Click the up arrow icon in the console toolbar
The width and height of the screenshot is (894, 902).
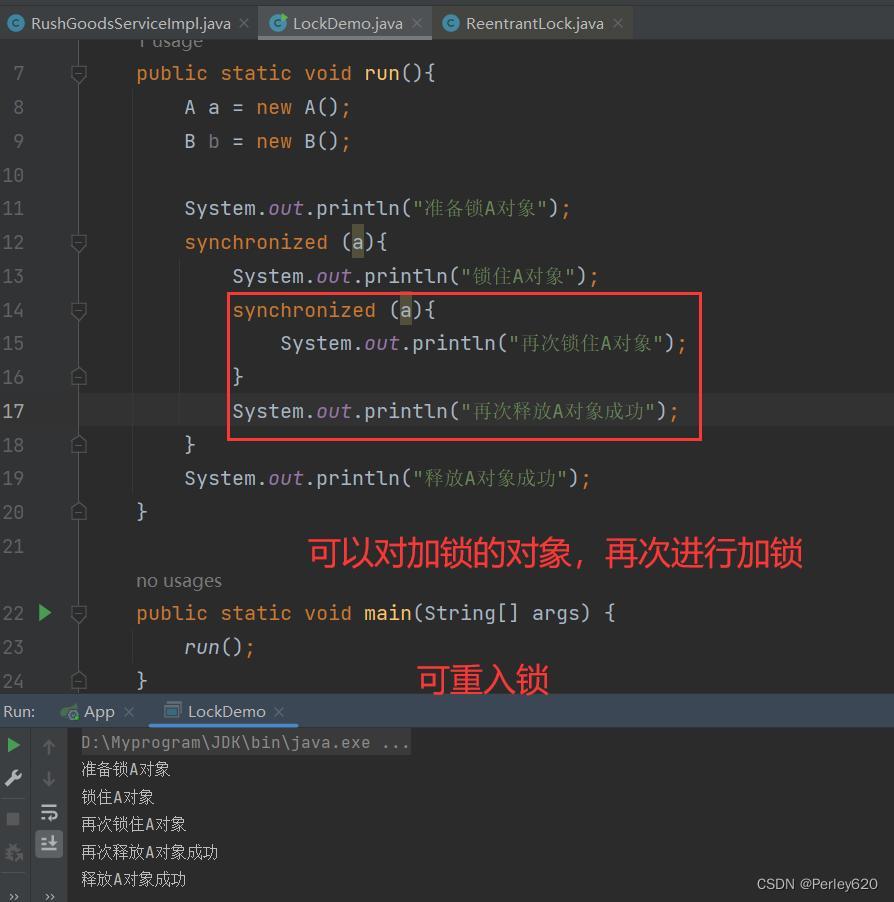coord(49,747)
